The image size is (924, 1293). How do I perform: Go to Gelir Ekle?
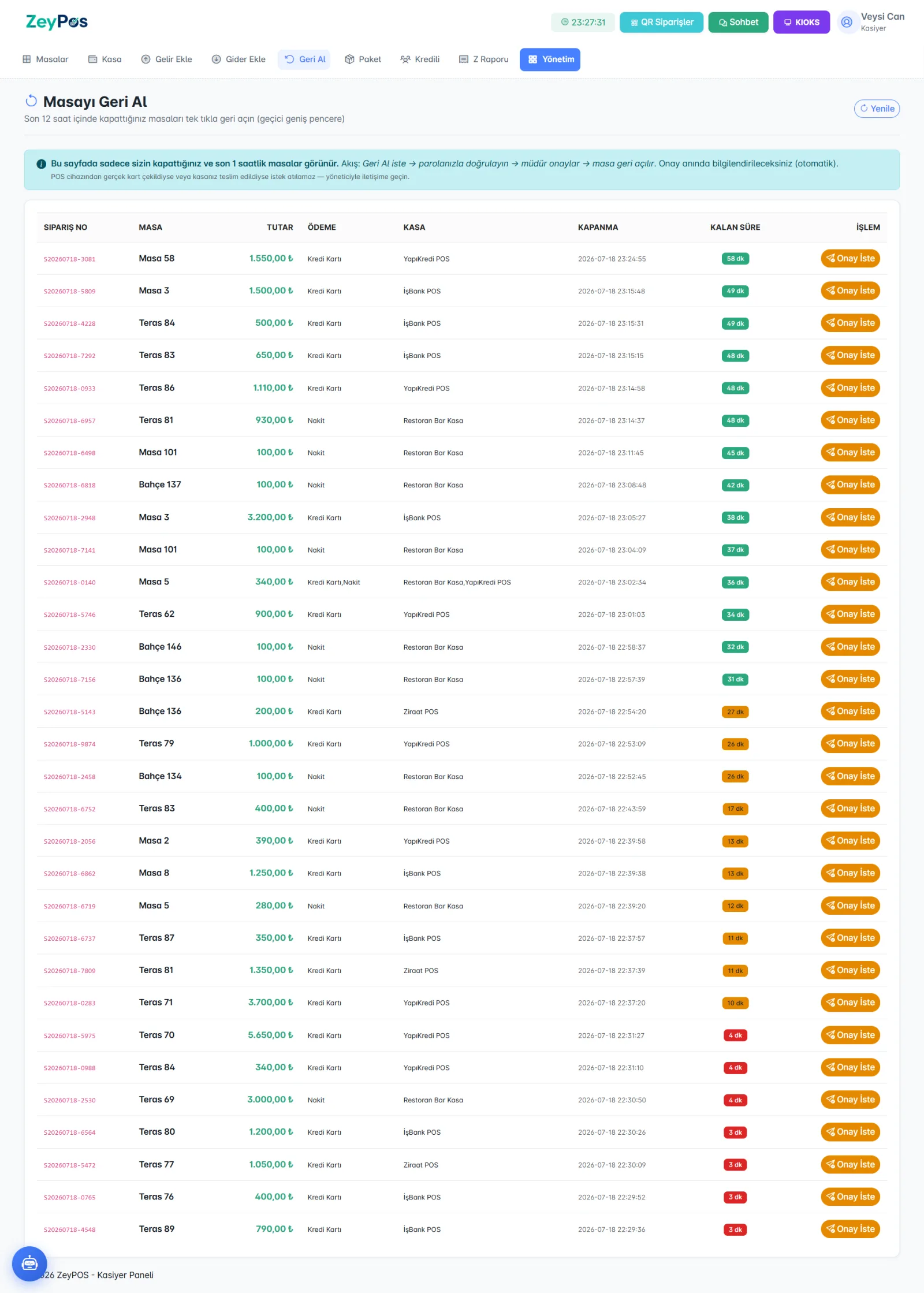coord(166,59)
